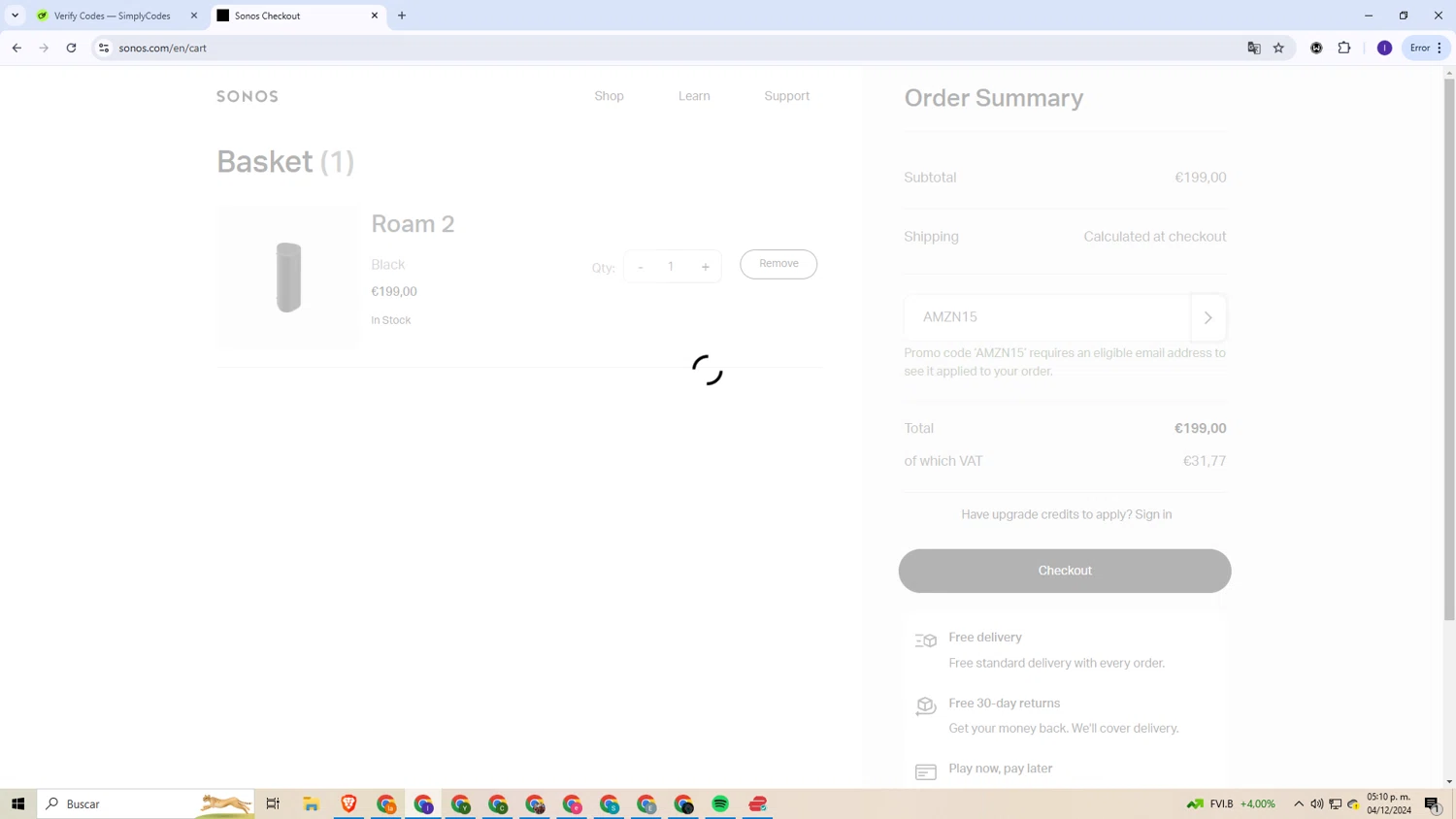Open the notification center icon
The height and width of the screenshot is (819, 1456).
pyautogui.click(x=1433, y=803)
